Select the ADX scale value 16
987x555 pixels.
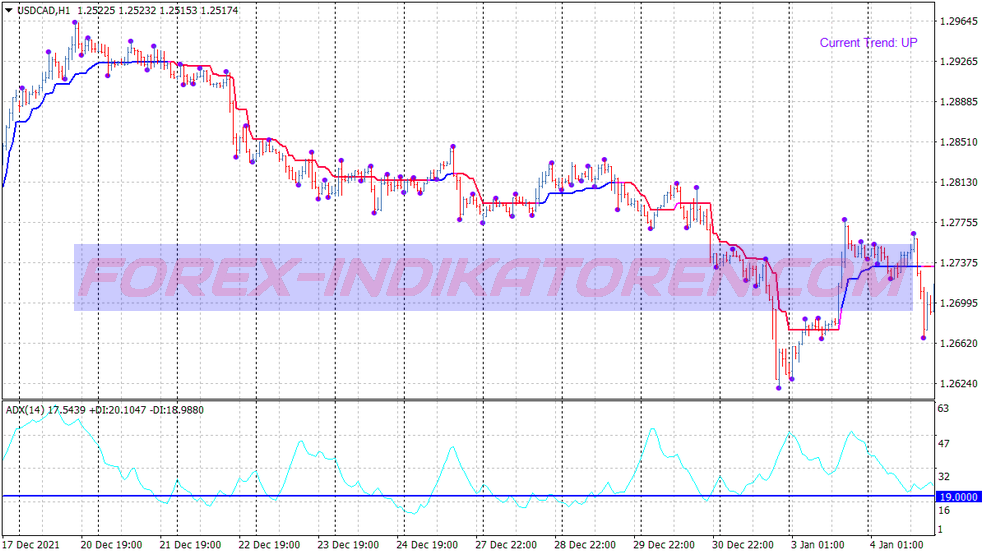pos(943,510)
